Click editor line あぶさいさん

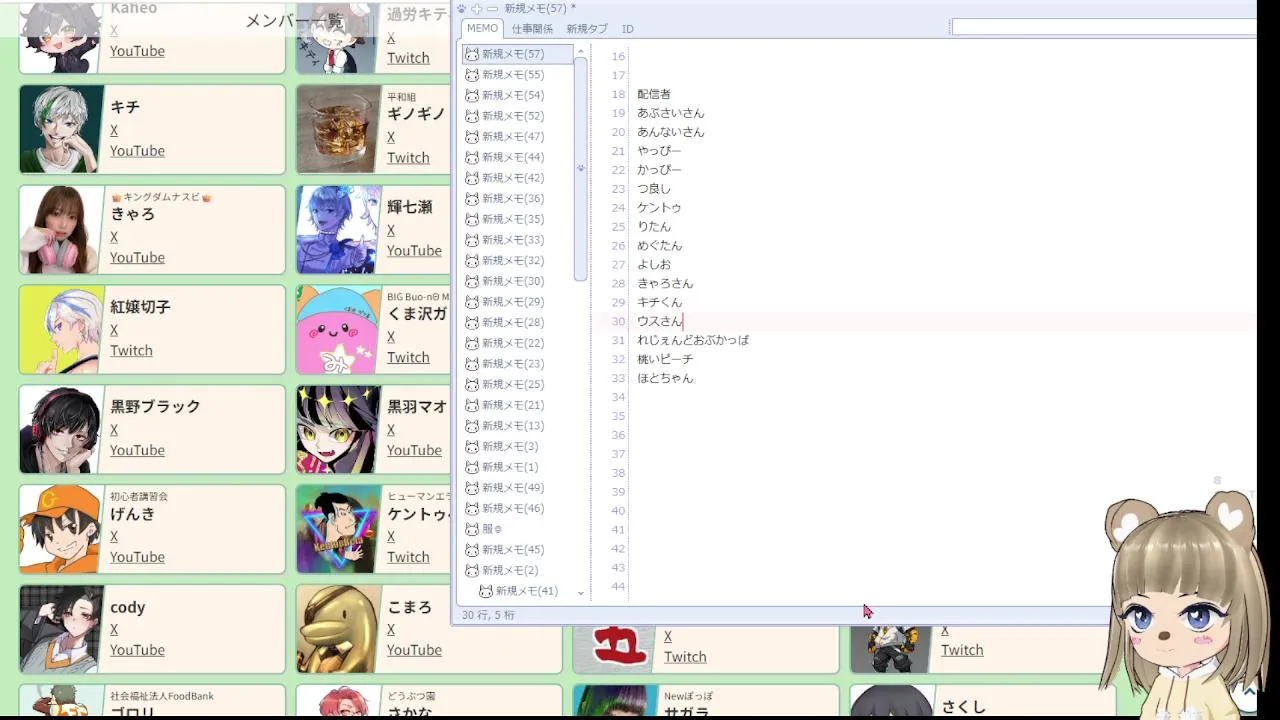click(670, 113)
